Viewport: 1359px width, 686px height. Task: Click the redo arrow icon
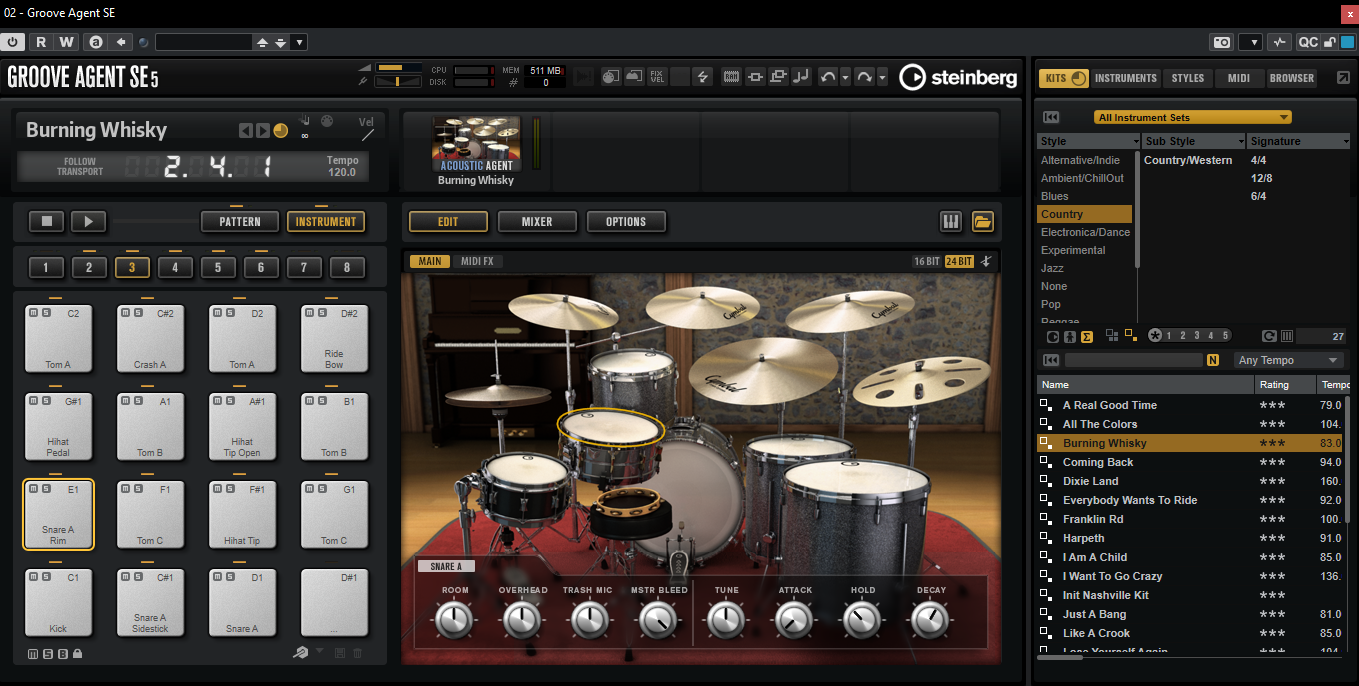865,76
